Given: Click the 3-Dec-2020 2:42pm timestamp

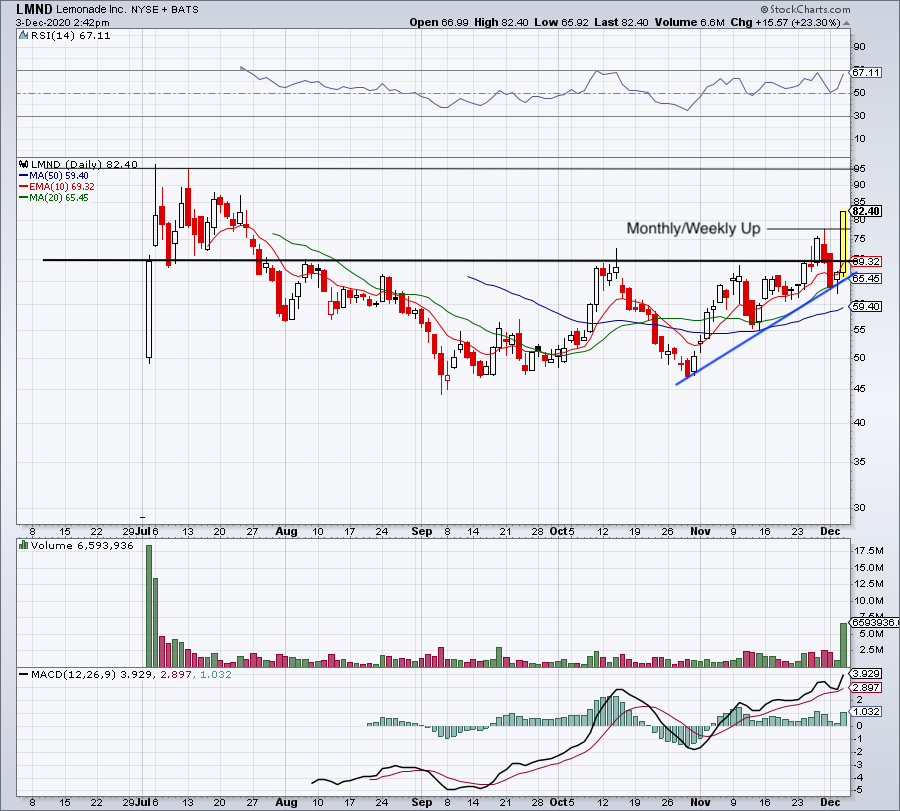Looking at the screenshot, I should (x=63, y=23).
